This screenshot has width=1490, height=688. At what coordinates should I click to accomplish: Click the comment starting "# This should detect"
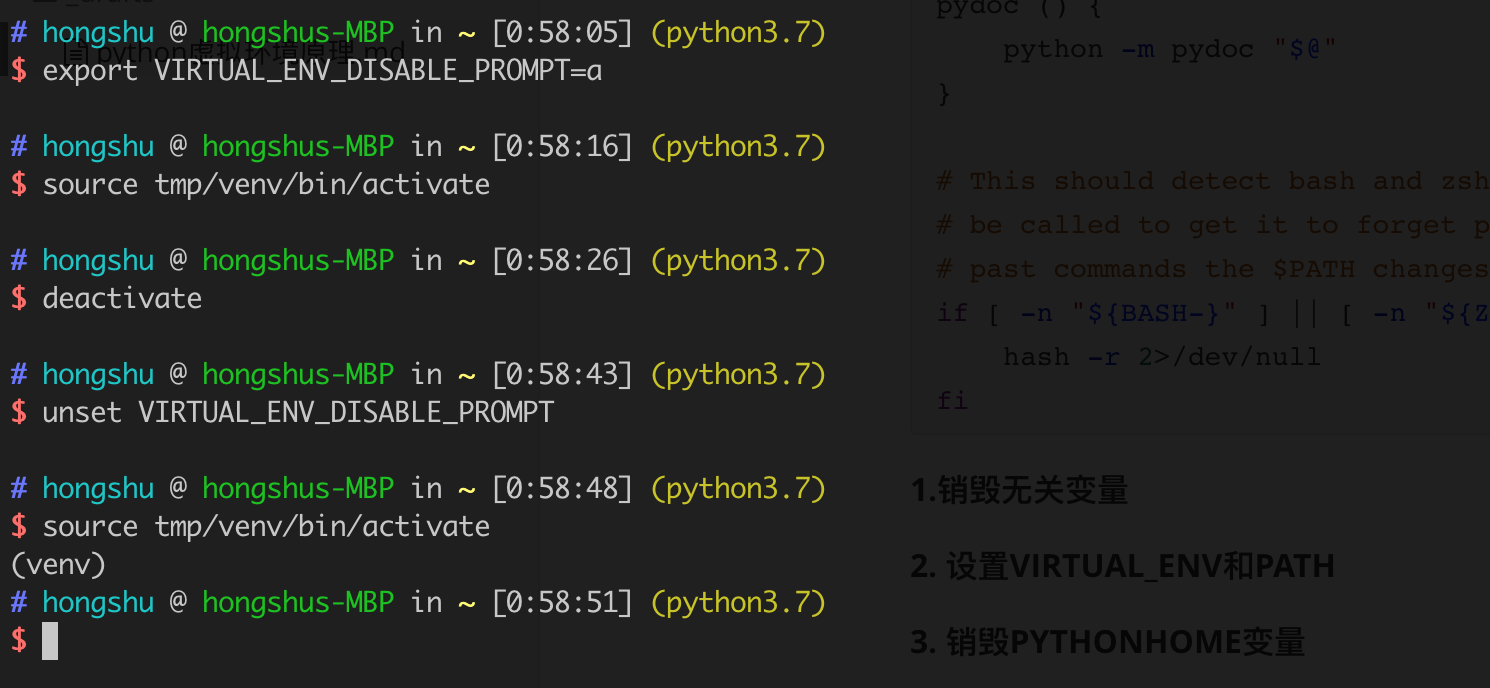pos(1212,181)
